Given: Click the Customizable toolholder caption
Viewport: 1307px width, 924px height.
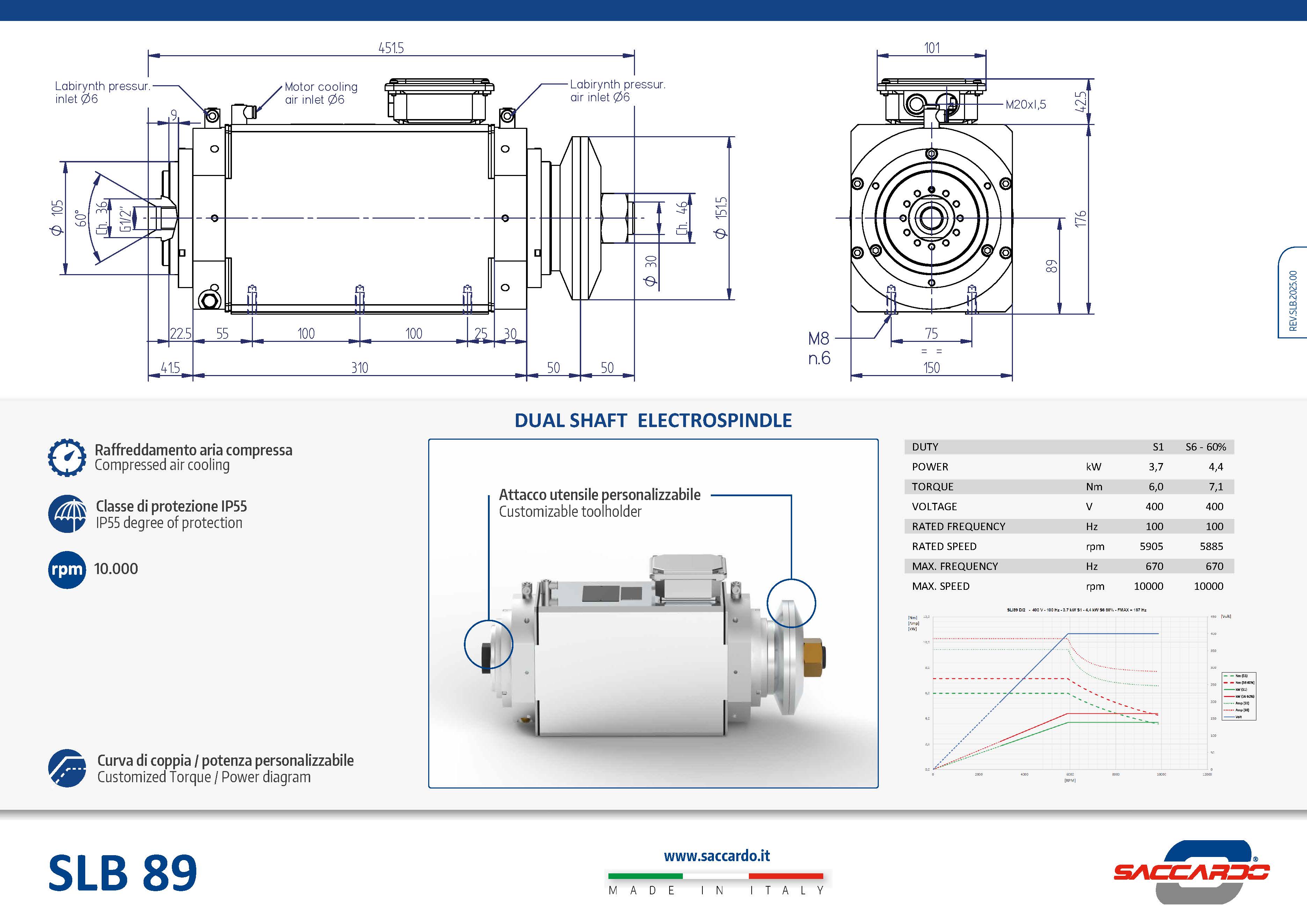Looking at the screenshot, I should 570,512.
